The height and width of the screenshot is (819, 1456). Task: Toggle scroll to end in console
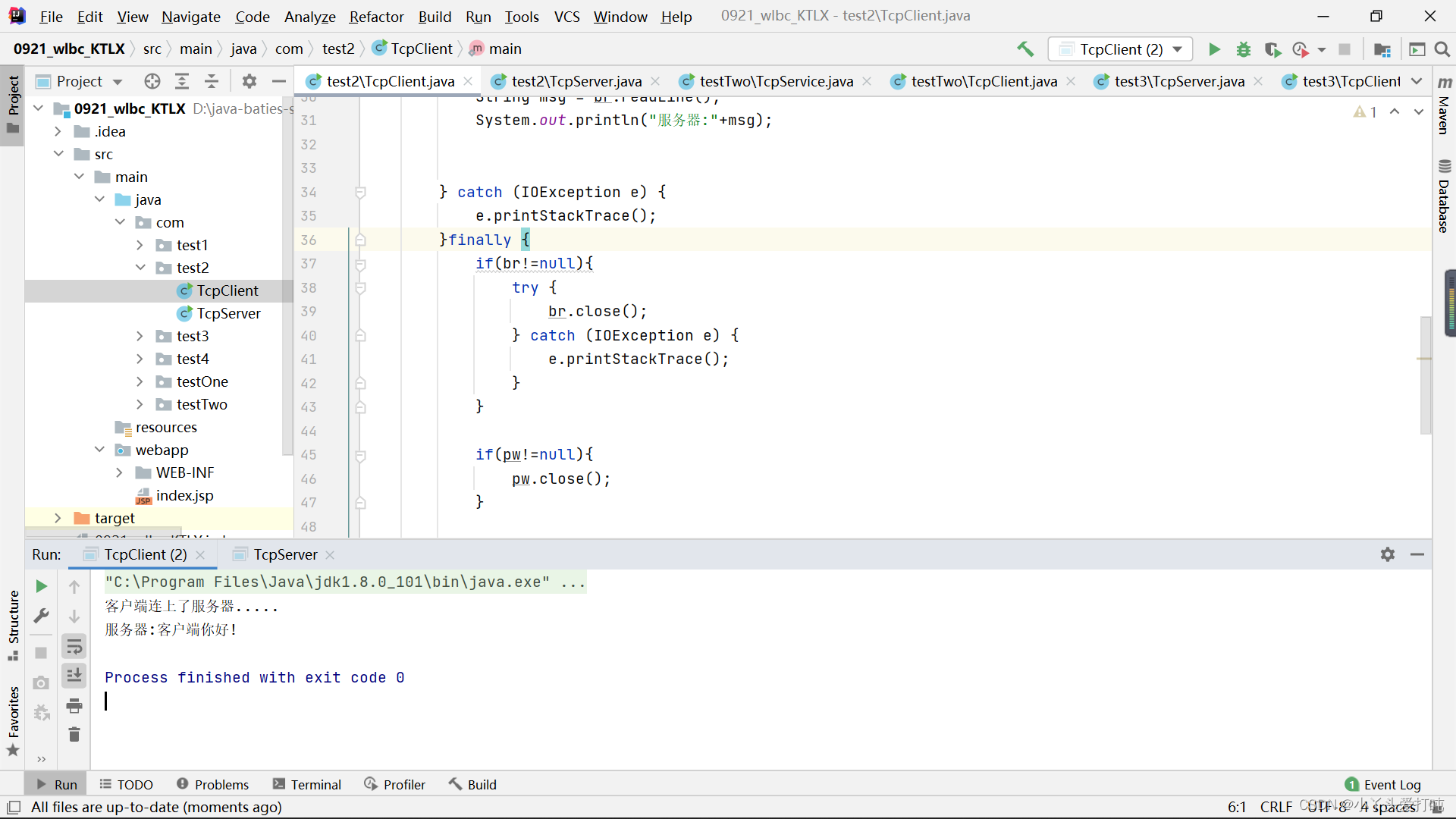click(x=74, y=676)
